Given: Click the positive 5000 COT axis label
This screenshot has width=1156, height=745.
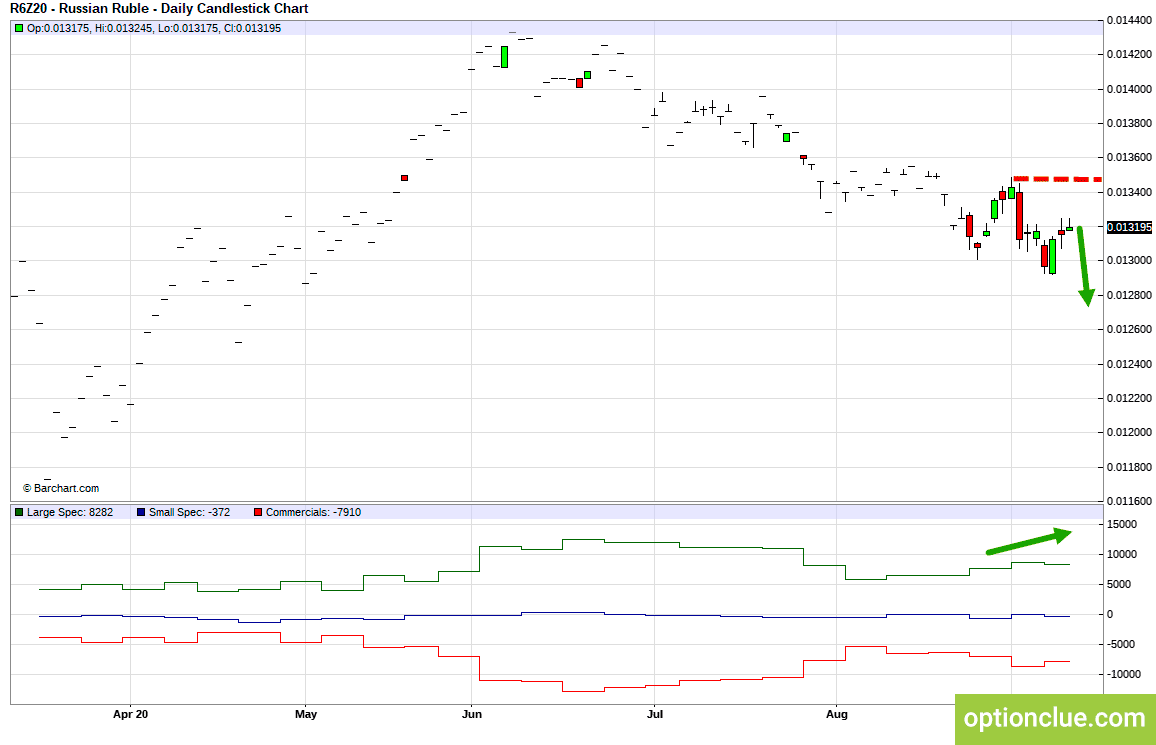Looking at the screenshot, I should coord(1119,584).
